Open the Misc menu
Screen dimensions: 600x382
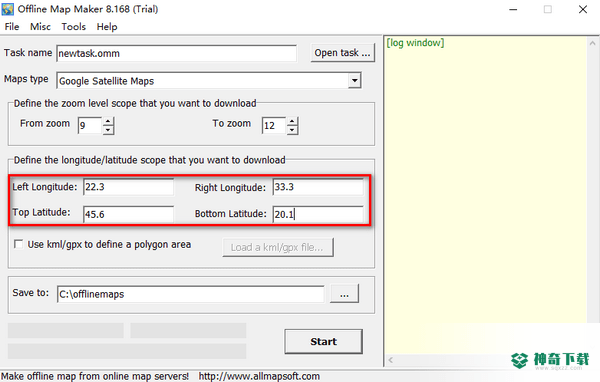(40, 27)
